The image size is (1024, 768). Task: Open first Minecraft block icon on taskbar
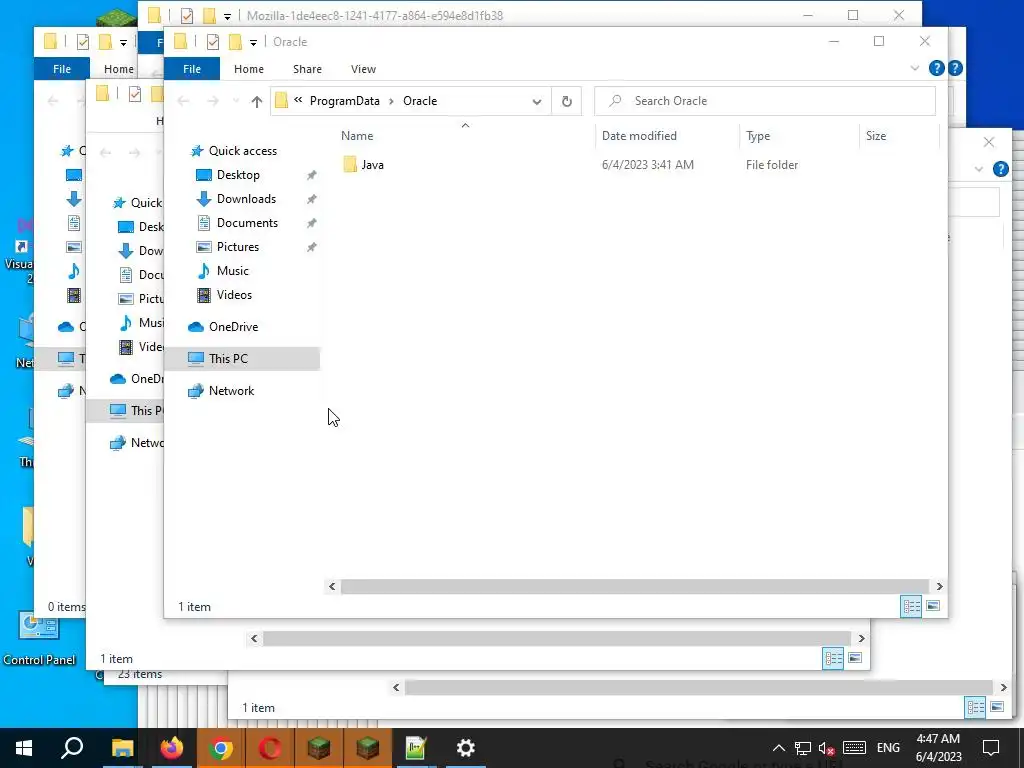pos(319,748)
